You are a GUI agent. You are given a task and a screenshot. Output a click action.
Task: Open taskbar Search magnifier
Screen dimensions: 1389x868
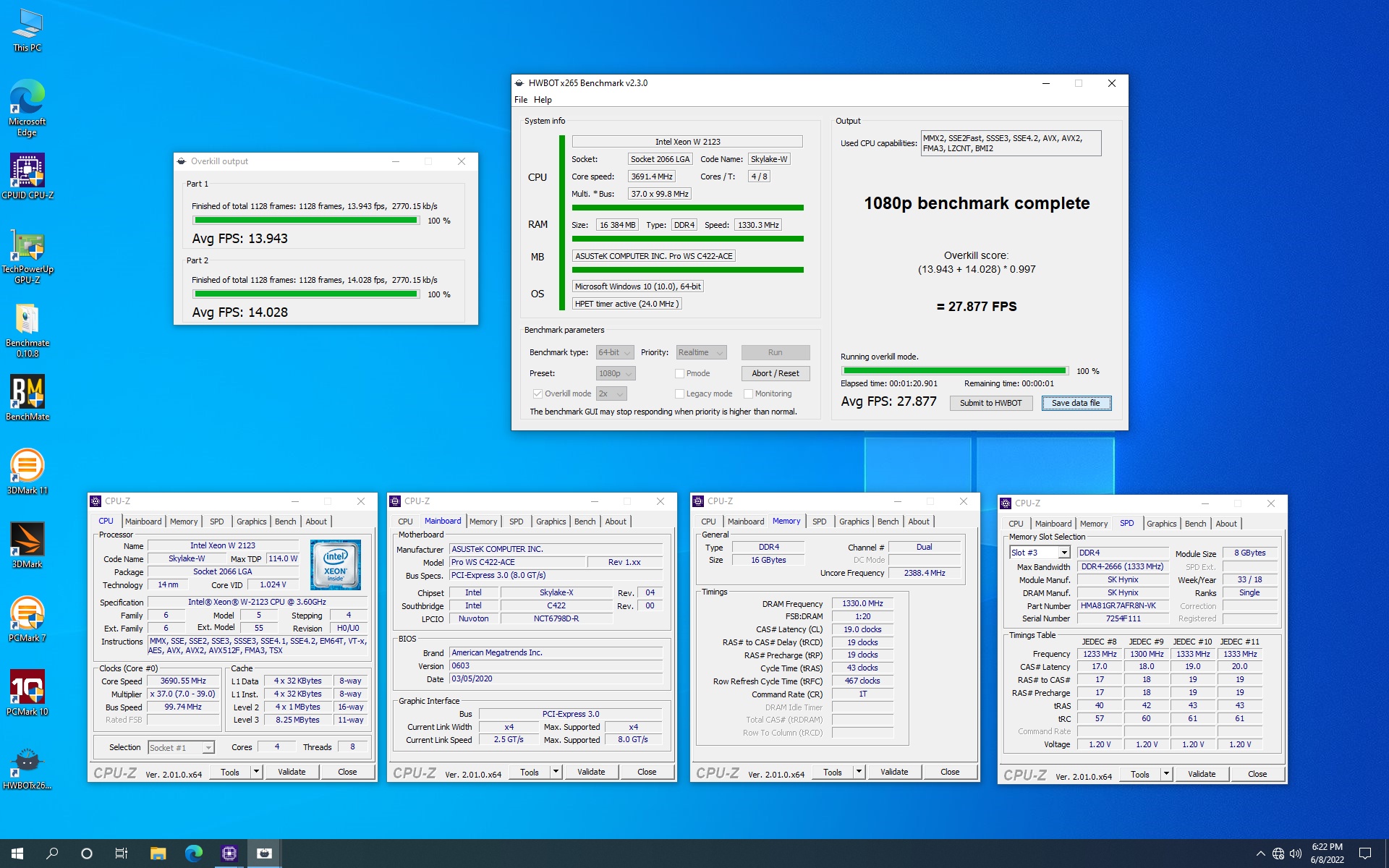52,854
